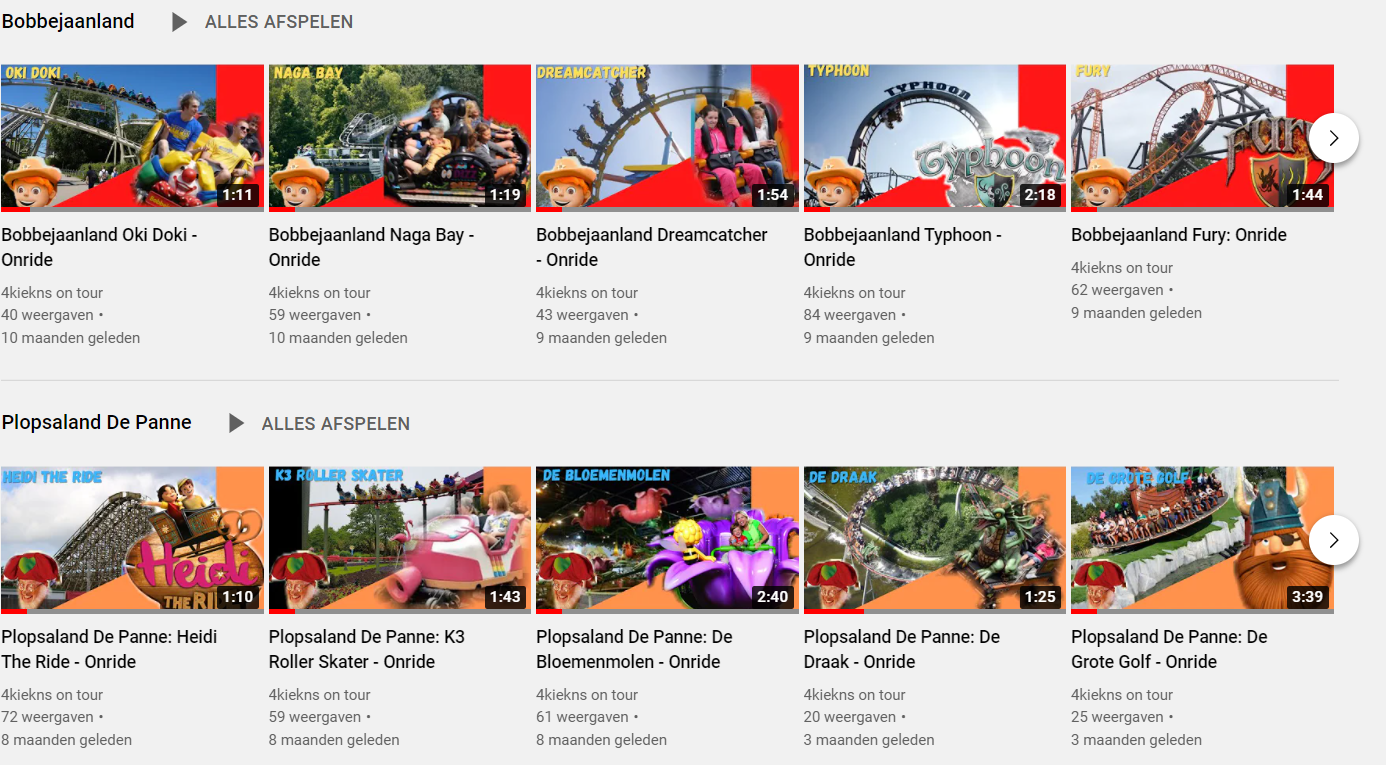Viewport: 1386px width, 765px height.
Task: Open 4kiekns on tour channel under Fury
Action: click(1122, 268)
